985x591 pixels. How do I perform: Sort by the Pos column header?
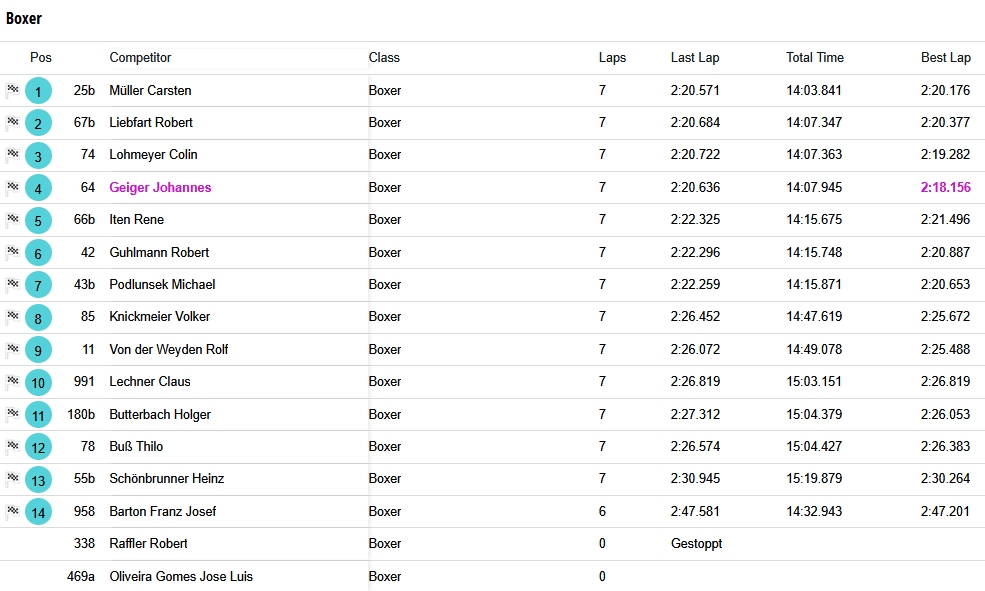[x=41, y=58]
